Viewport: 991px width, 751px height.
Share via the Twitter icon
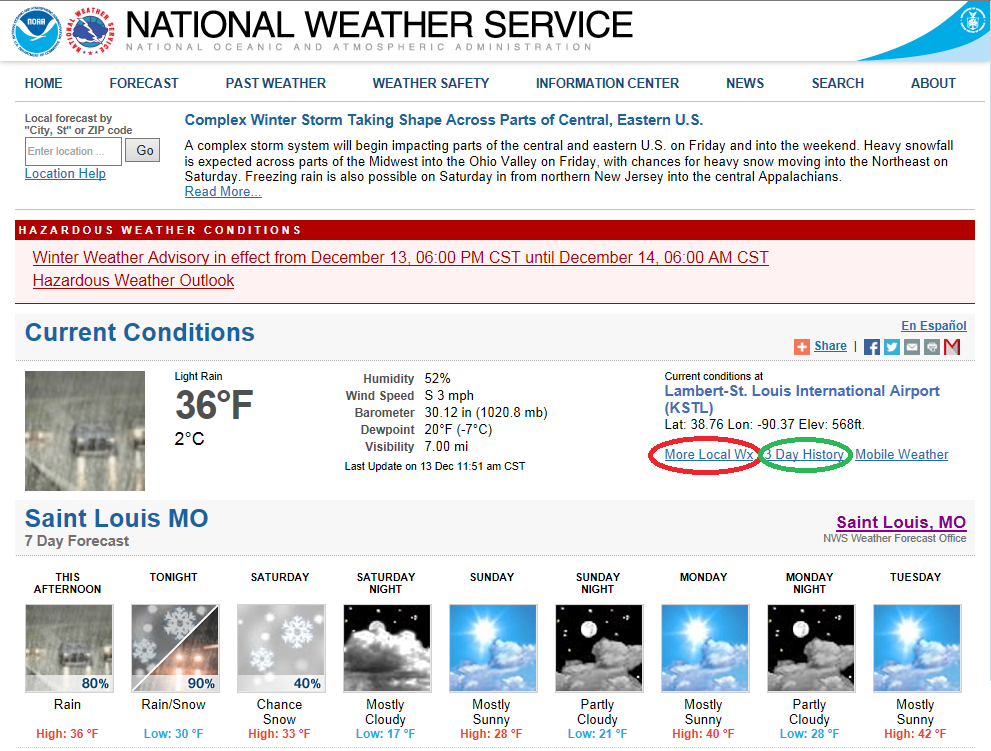[x=892, y=346]
